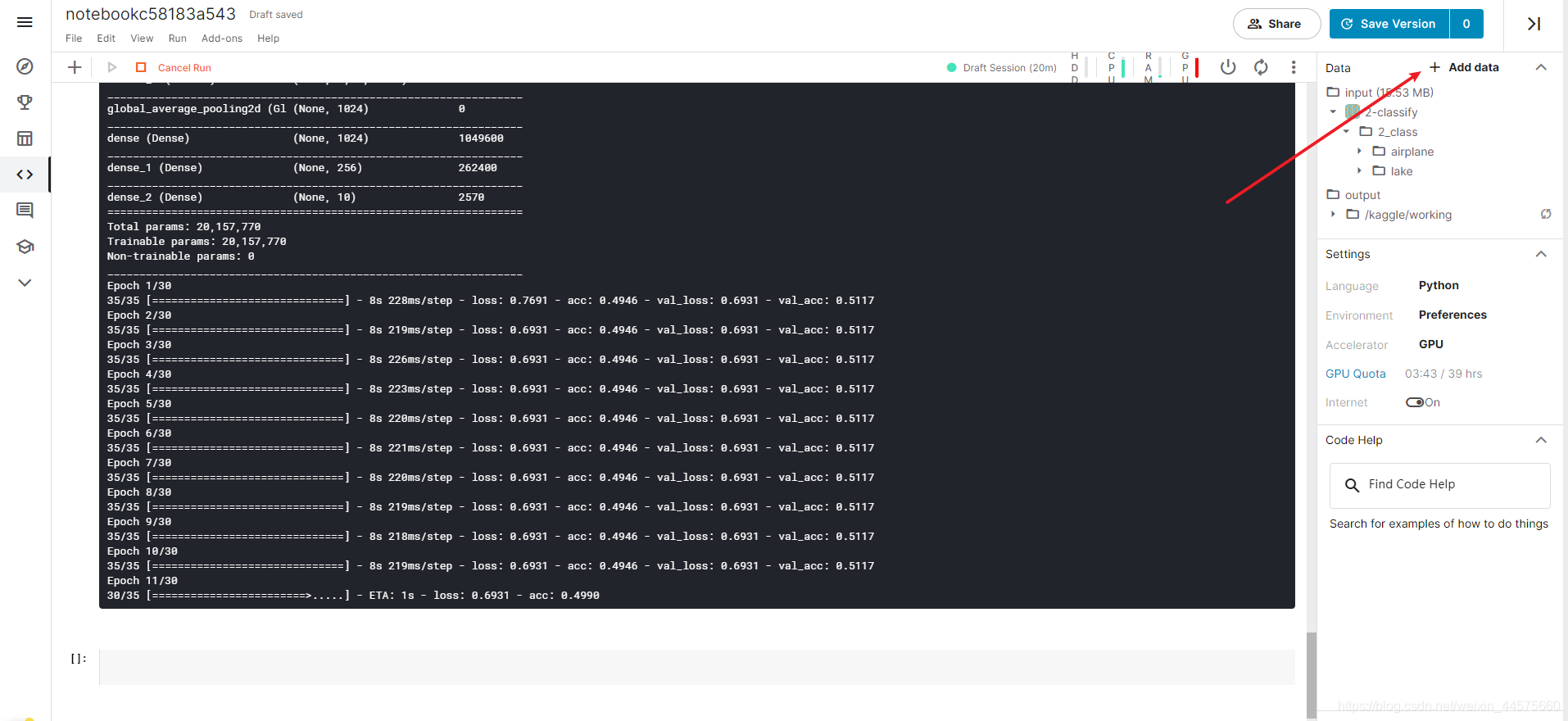Click the Find Code Help search field
Screen dimensions: 1568x721
1439,485
